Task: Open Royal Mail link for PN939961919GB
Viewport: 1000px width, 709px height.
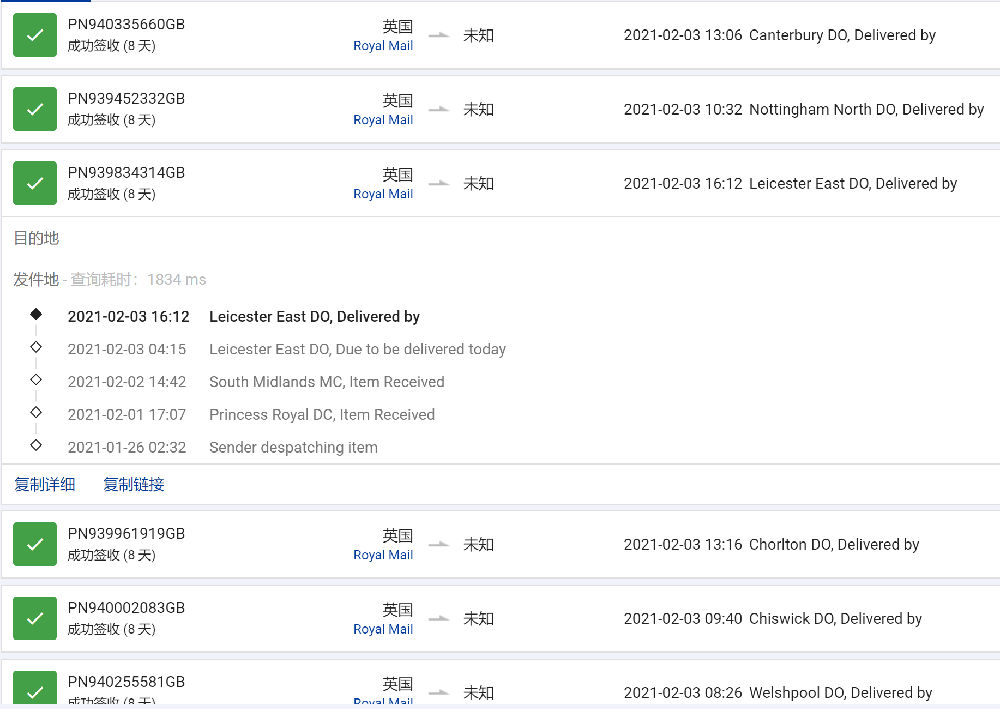Action: 383,555
